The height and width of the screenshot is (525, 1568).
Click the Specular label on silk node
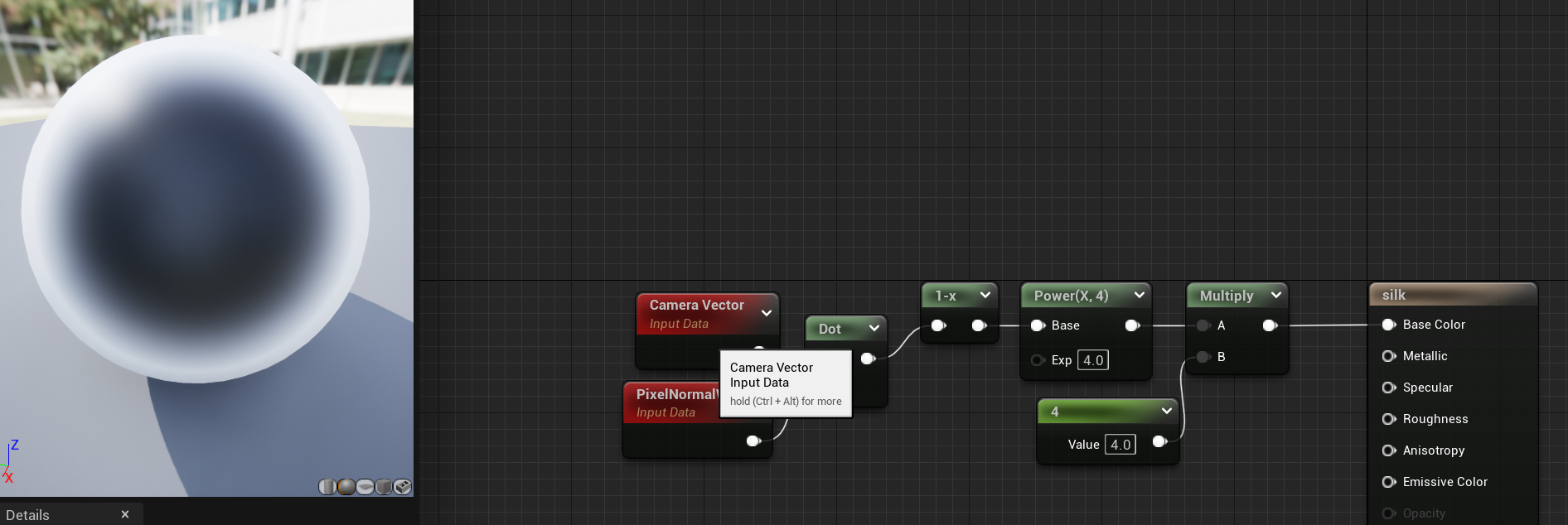(1428, 388)
